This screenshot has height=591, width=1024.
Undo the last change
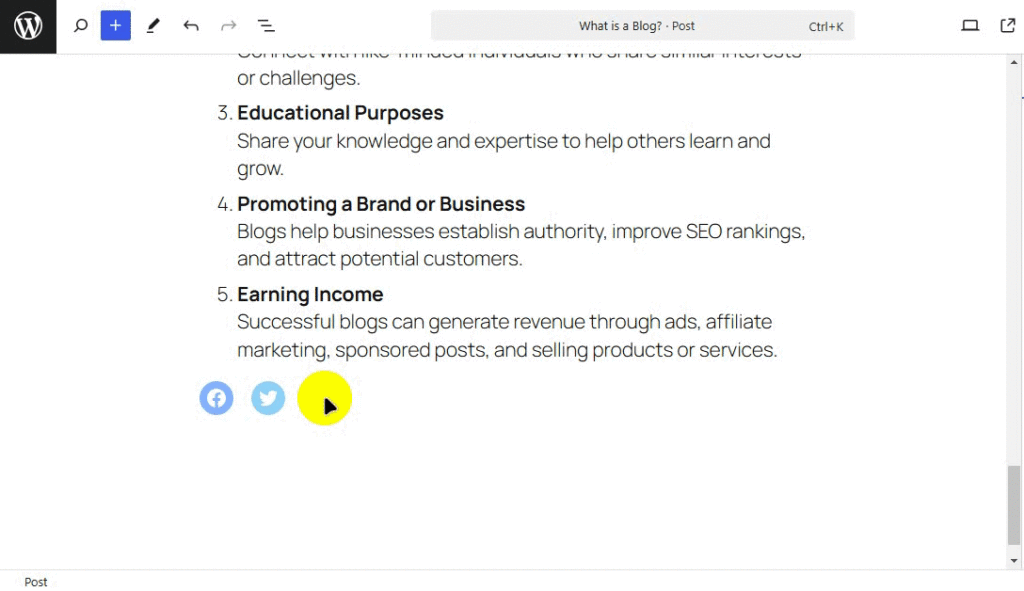(x=191, y=26)
